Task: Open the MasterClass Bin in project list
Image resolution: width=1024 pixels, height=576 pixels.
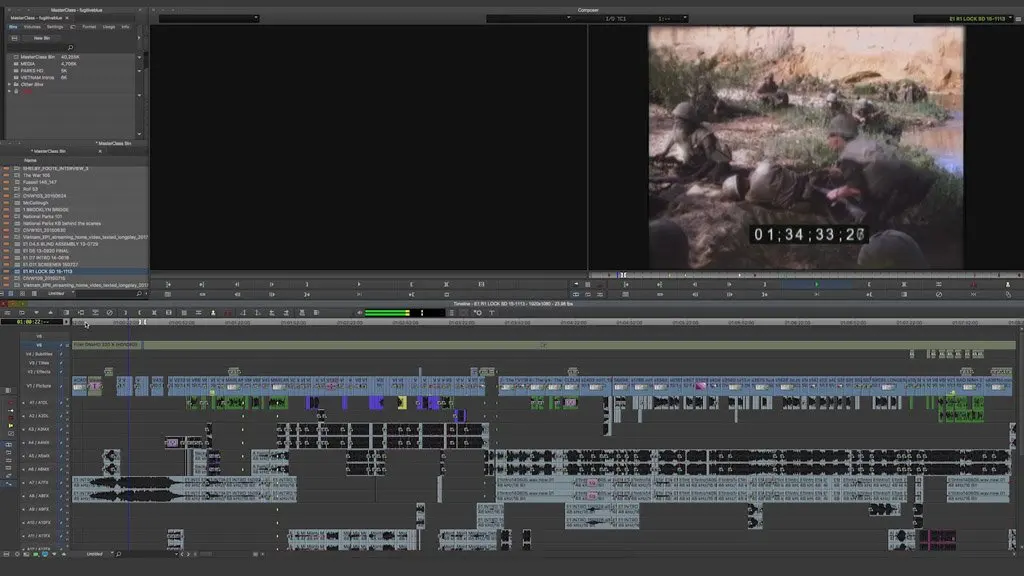Action: tap(36, 57)
